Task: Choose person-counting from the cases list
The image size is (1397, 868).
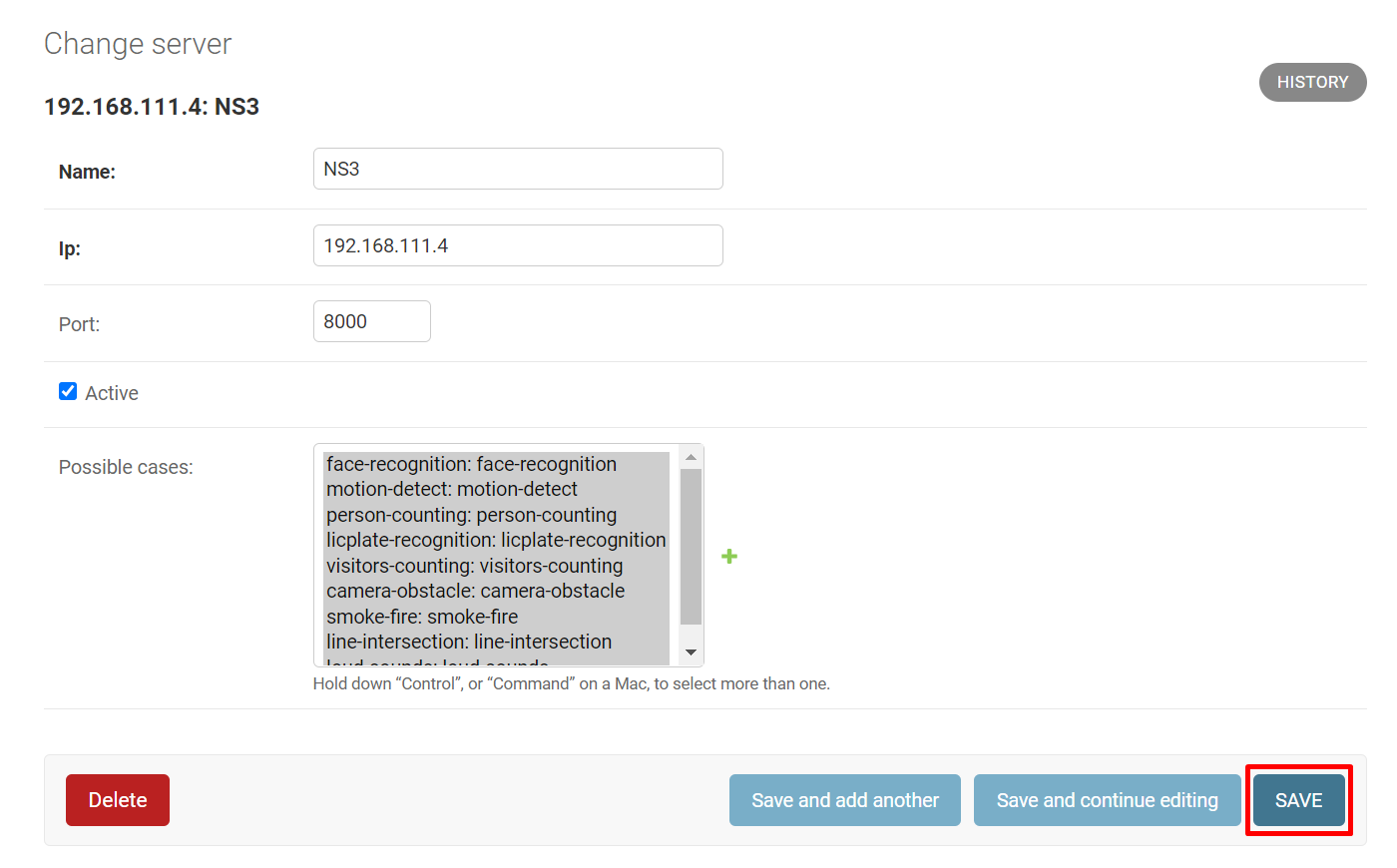Action: [471, 515]
